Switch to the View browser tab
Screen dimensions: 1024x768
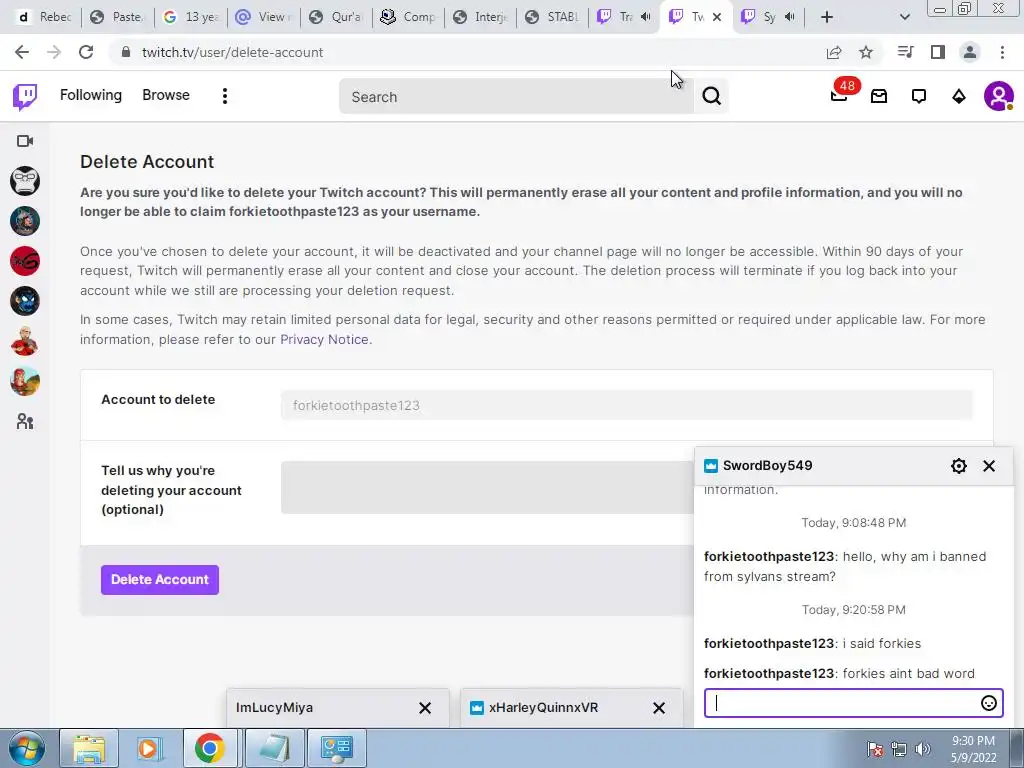264,17
